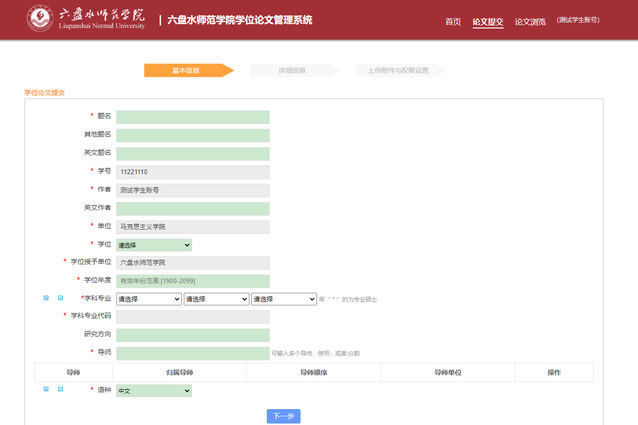The width and height of the screenshot is (638, 425).
Task: Expand the second 学科专业 dropdown
Action: tap(216, 299)
